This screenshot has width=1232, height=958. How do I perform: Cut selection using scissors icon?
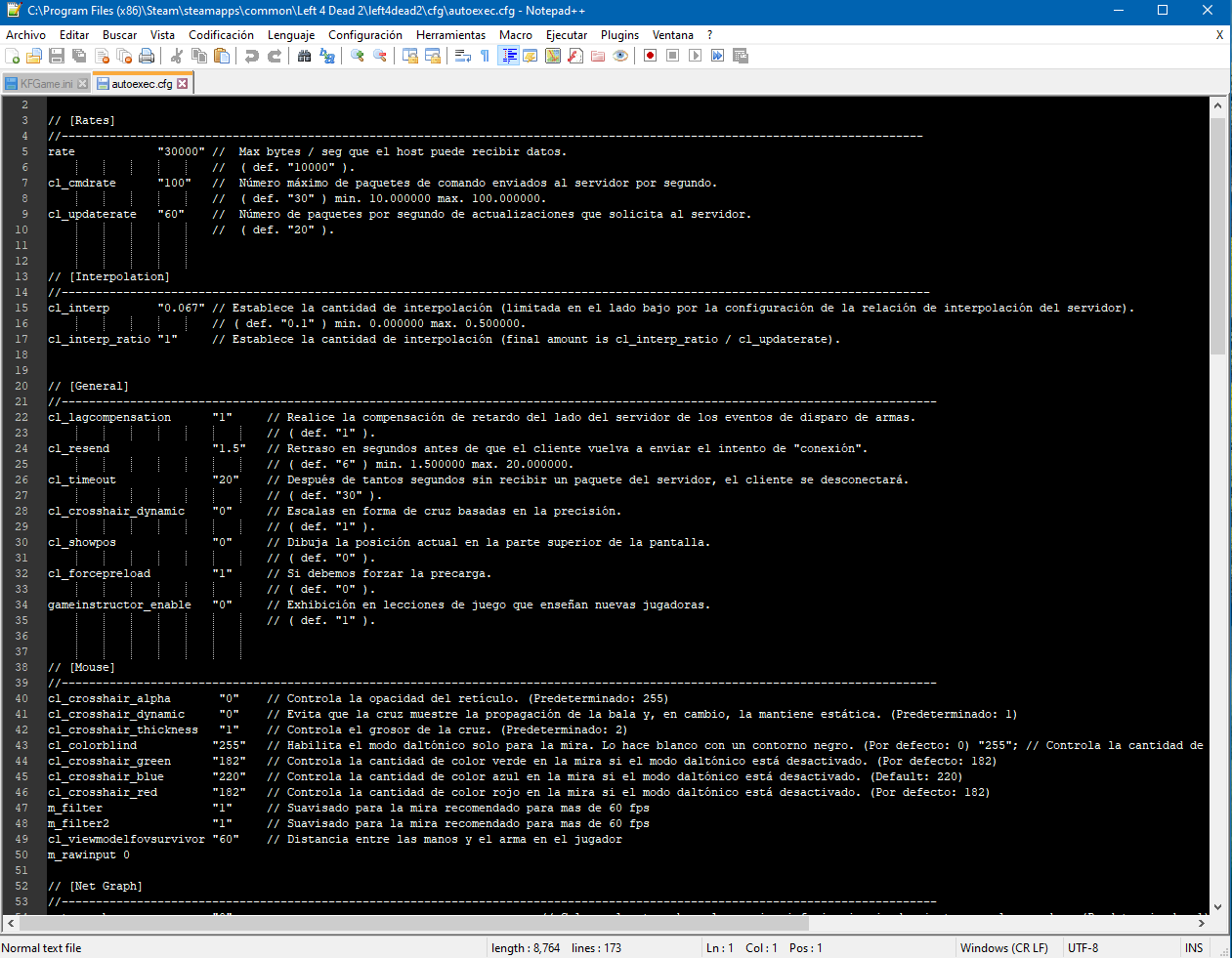click(177, 56)
